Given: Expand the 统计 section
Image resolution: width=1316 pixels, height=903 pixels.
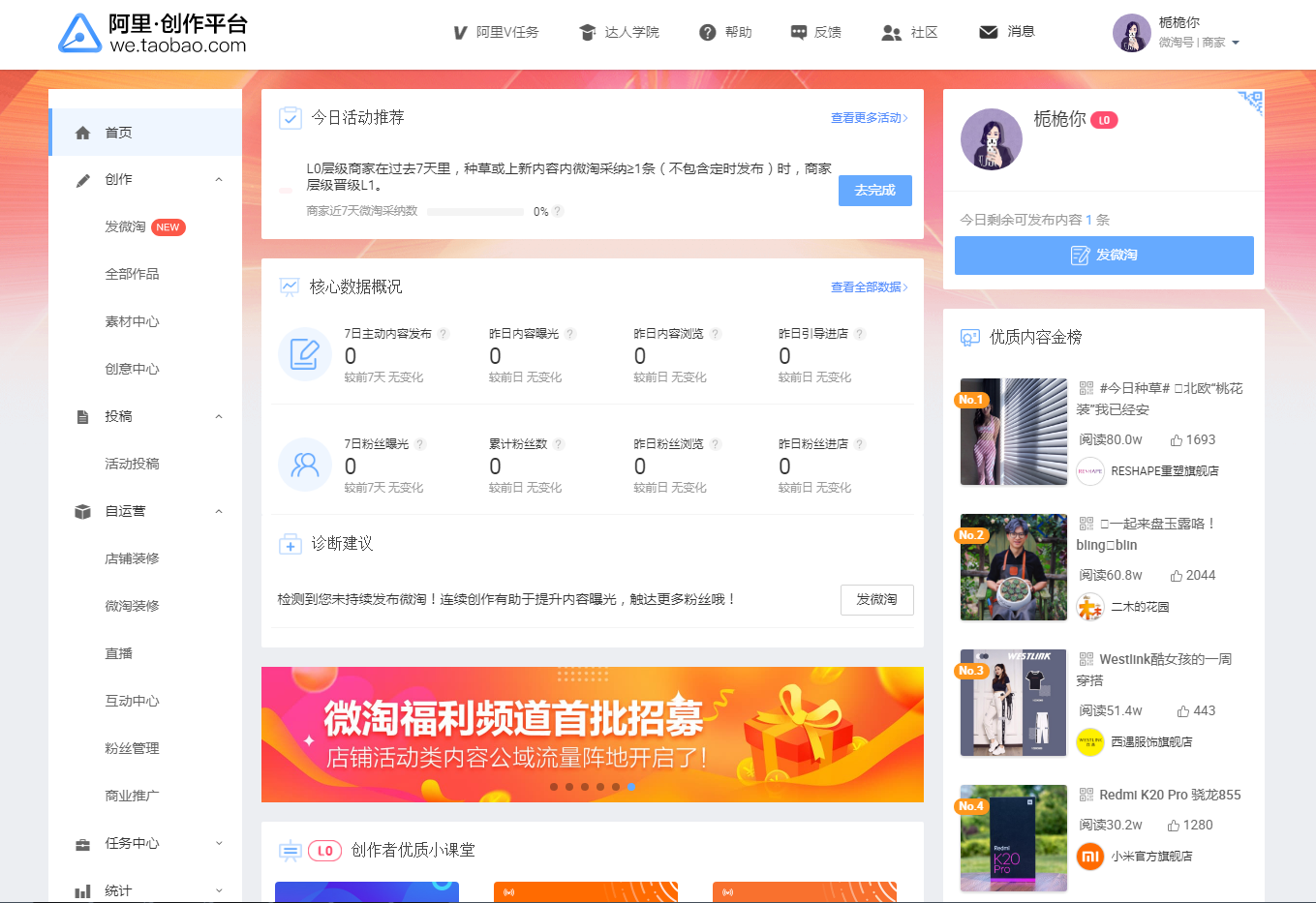Looking at the screenshot, I should pyautogui.click(x=219, y=890).
